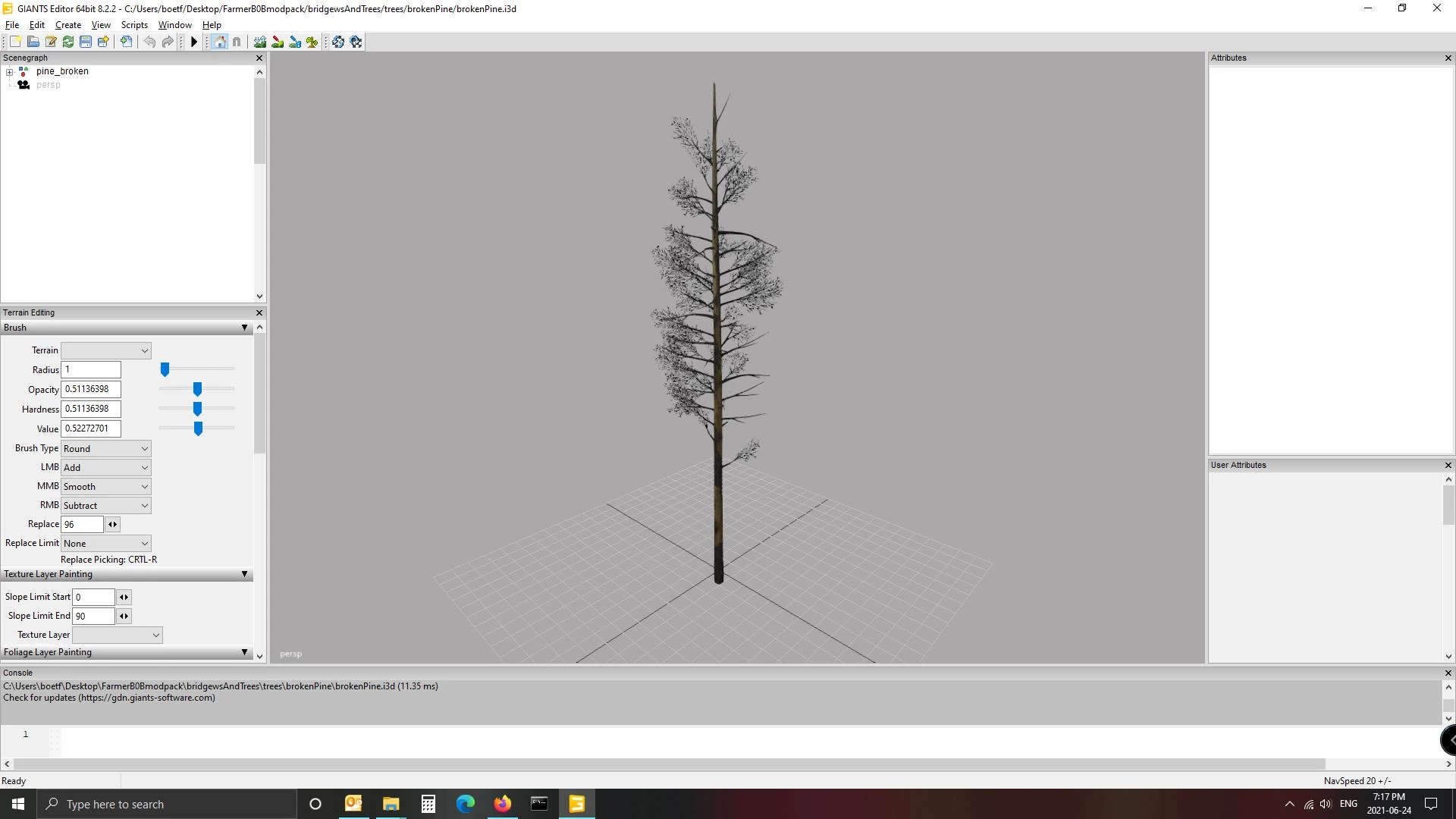Collapse the Brush section header
The height and width of the screenshot is (819, 1456).
pos(244,328)
